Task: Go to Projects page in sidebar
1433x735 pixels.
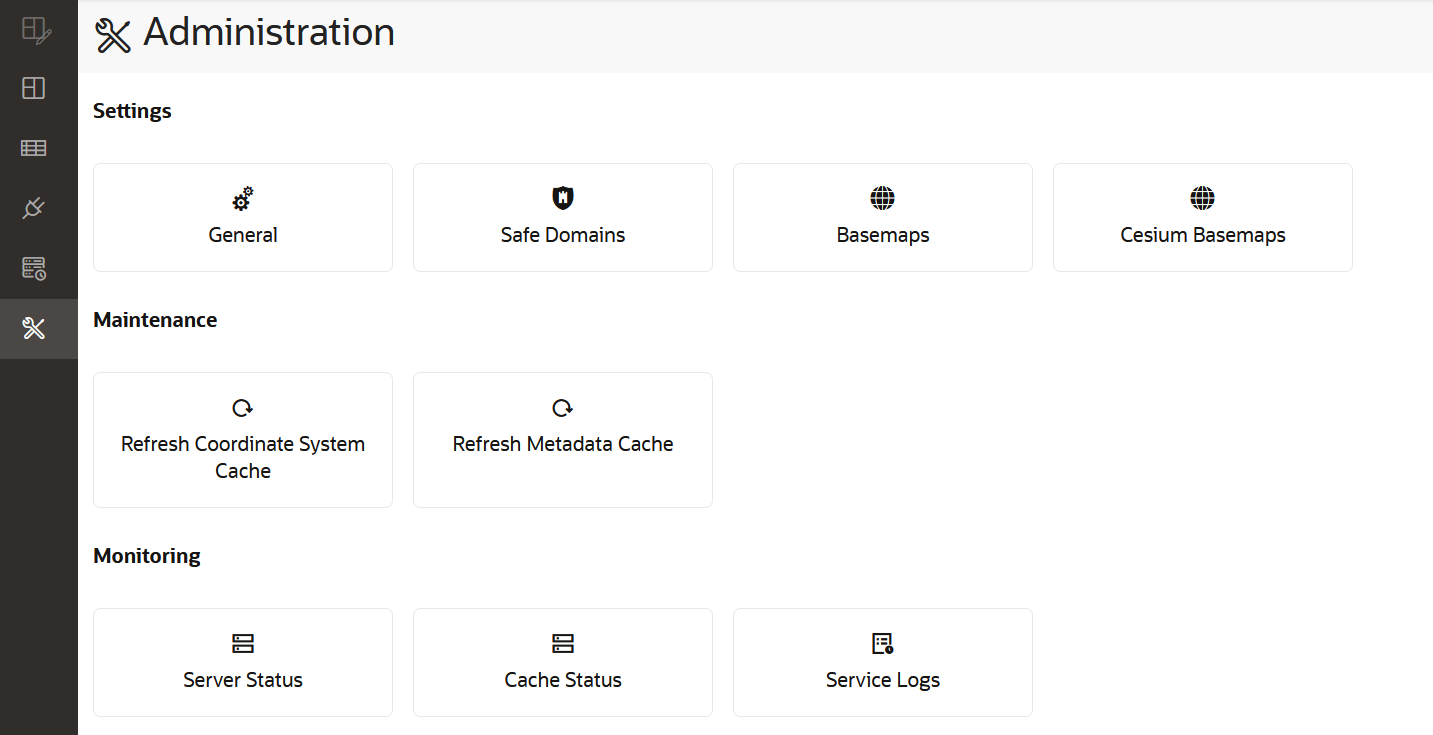Action: [34, 88]
